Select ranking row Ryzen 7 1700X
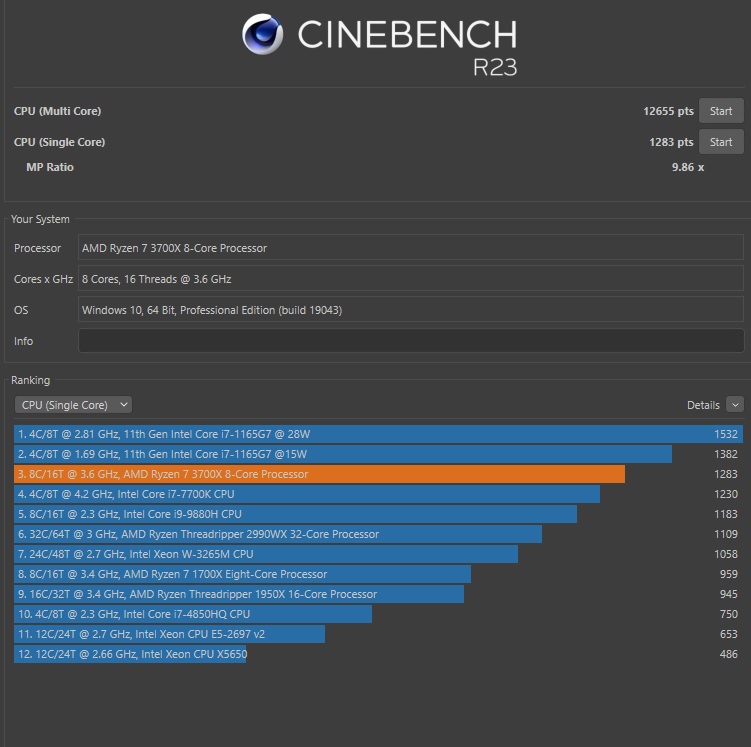 (378, 574)
